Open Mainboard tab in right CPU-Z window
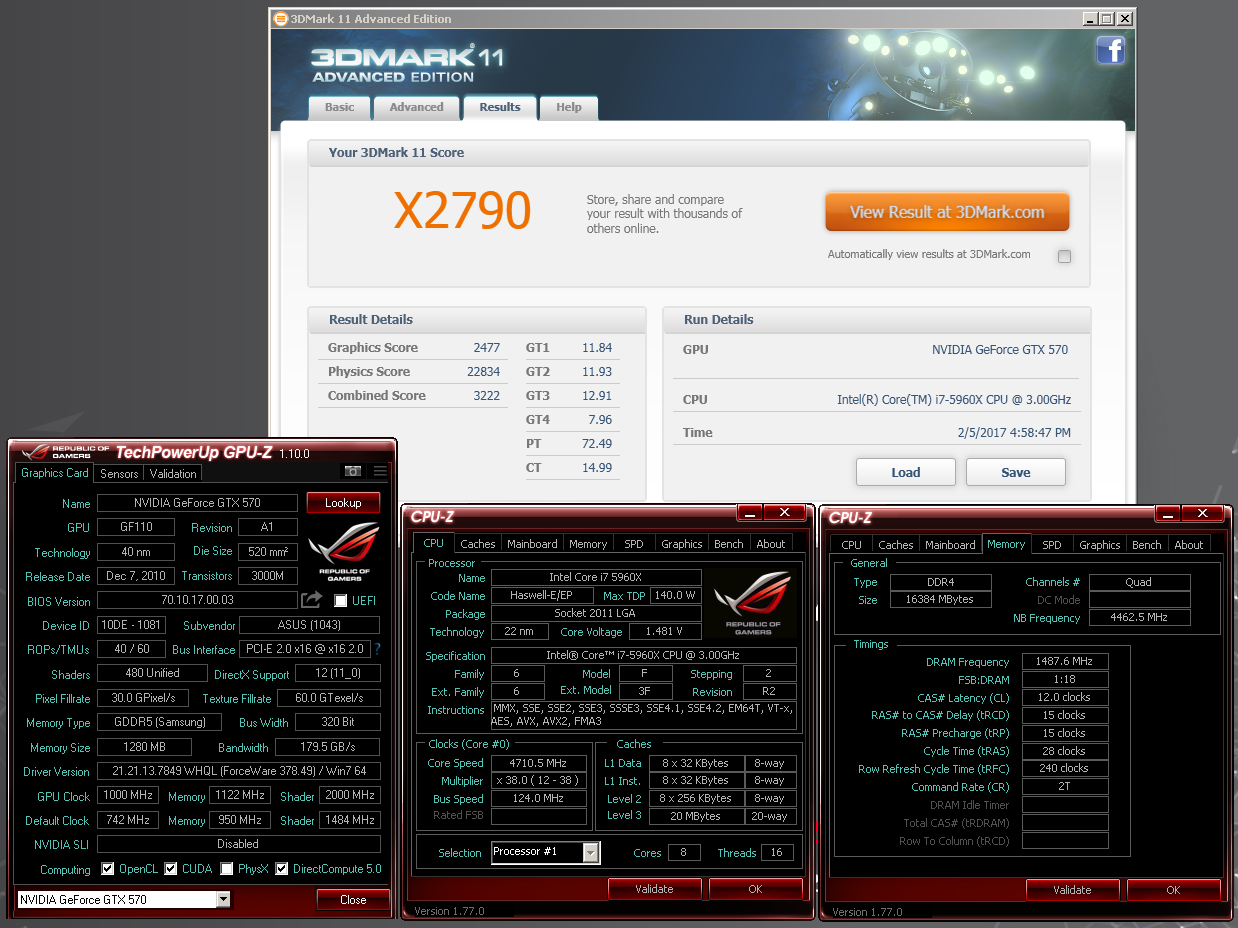This screenshot has width=1238, height=928. pyautogui.click(x=950, y=545)
